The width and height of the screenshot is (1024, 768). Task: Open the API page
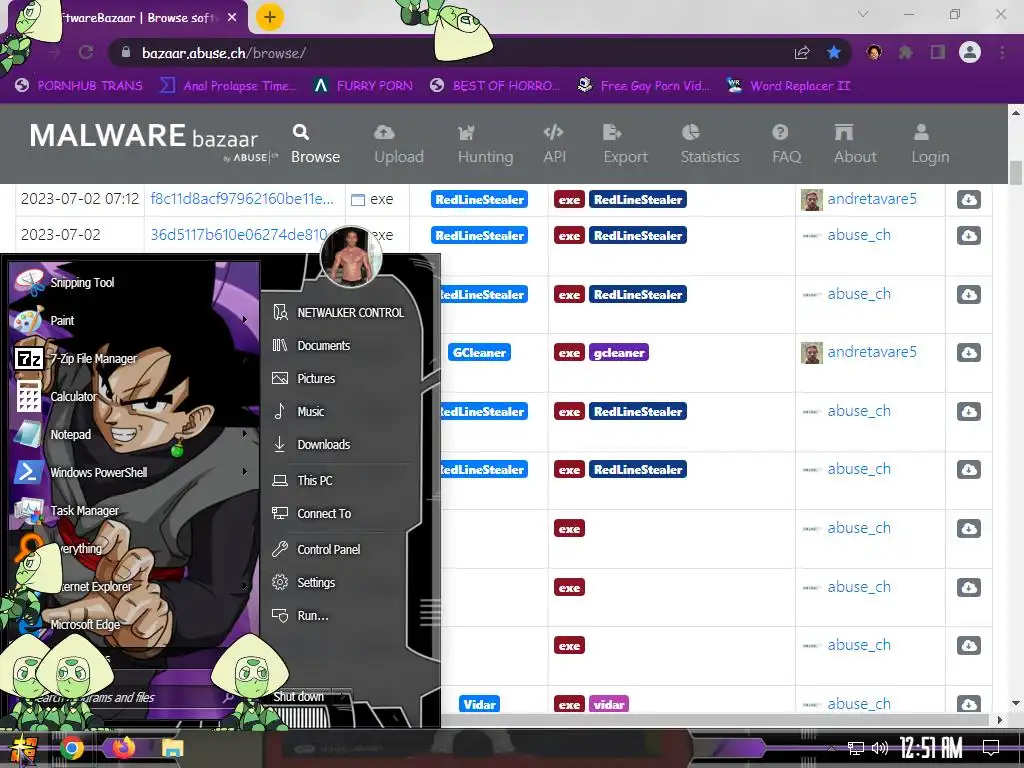(x=554, y=144)
